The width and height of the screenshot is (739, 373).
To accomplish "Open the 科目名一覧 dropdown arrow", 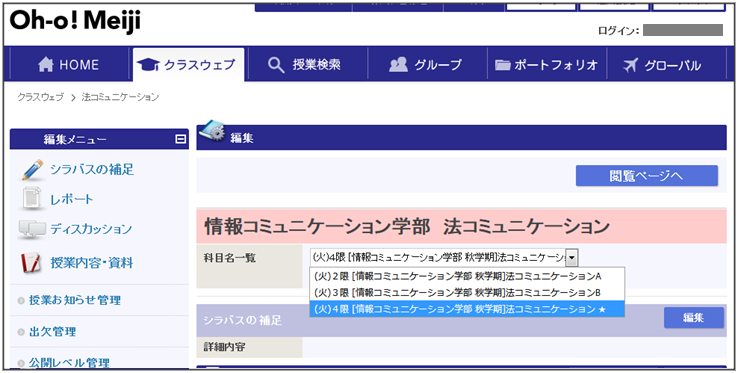I will [x=571, y=258].
